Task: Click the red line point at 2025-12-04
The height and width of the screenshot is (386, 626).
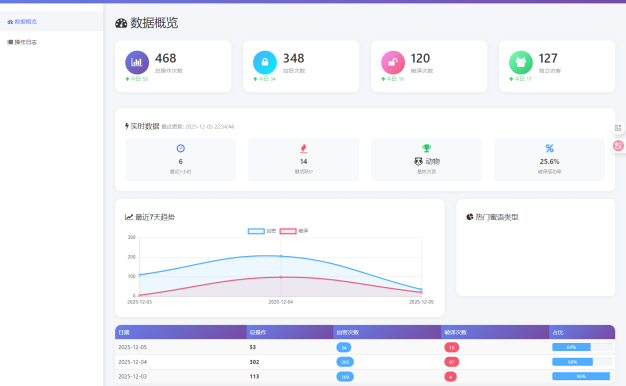Action: tap(281, 277)
